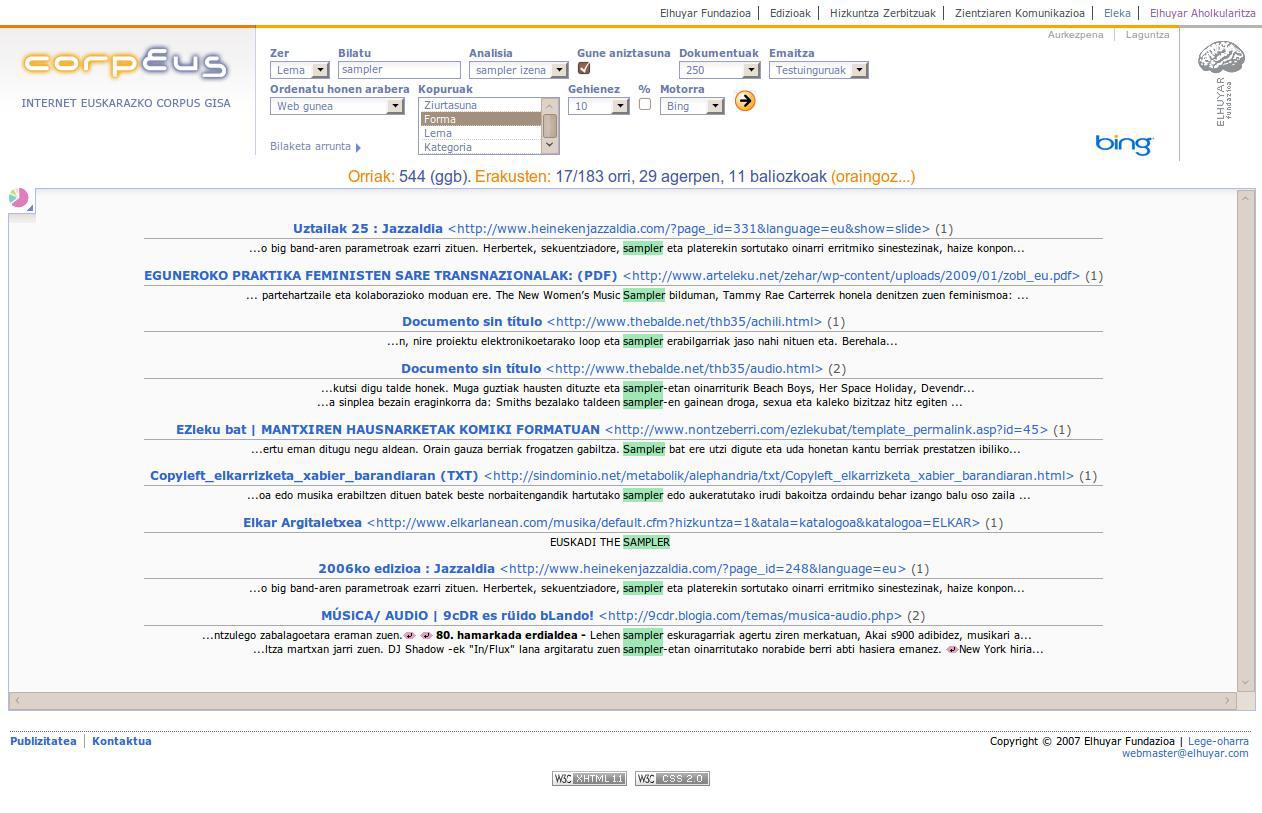Click the corpEus logo

[x=125, y=63]
